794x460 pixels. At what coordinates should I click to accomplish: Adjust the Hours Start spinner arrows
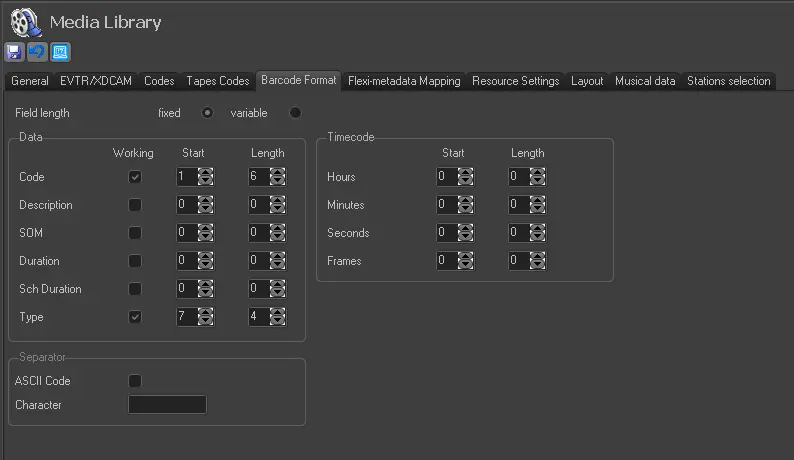pos(466,177)
